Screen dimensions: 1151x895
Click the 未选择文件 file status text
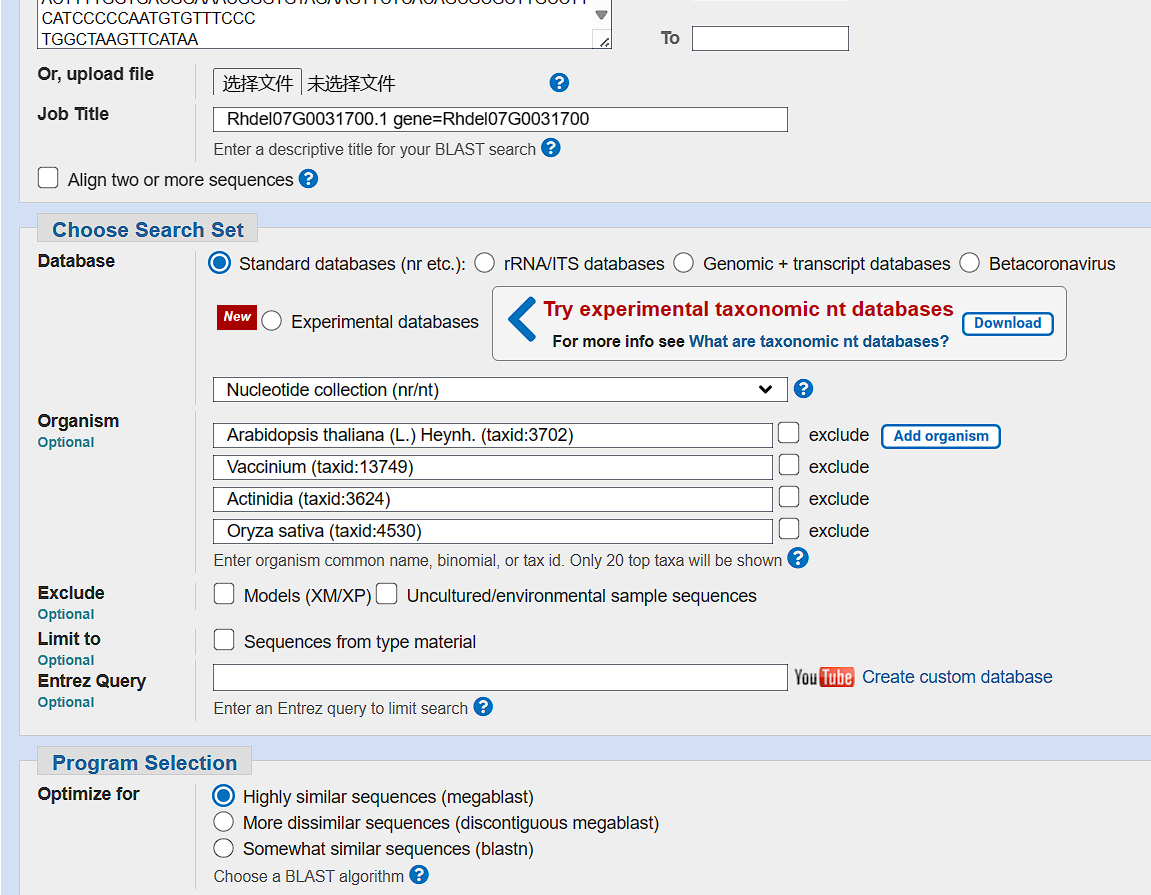point(351,84)
